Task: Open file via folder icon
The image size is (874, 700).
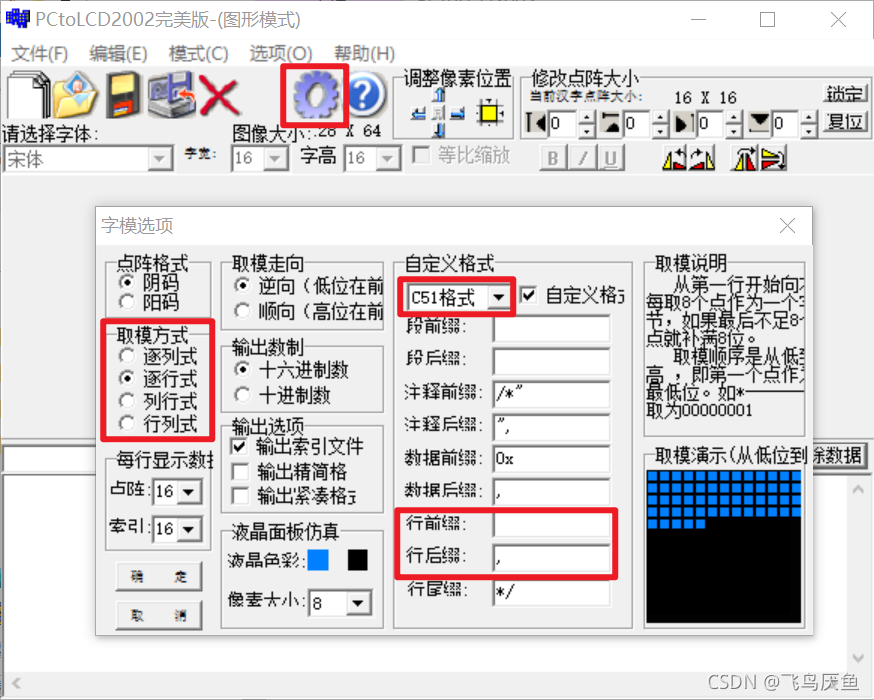Action: pyautogui.click(x=76, y=95)
